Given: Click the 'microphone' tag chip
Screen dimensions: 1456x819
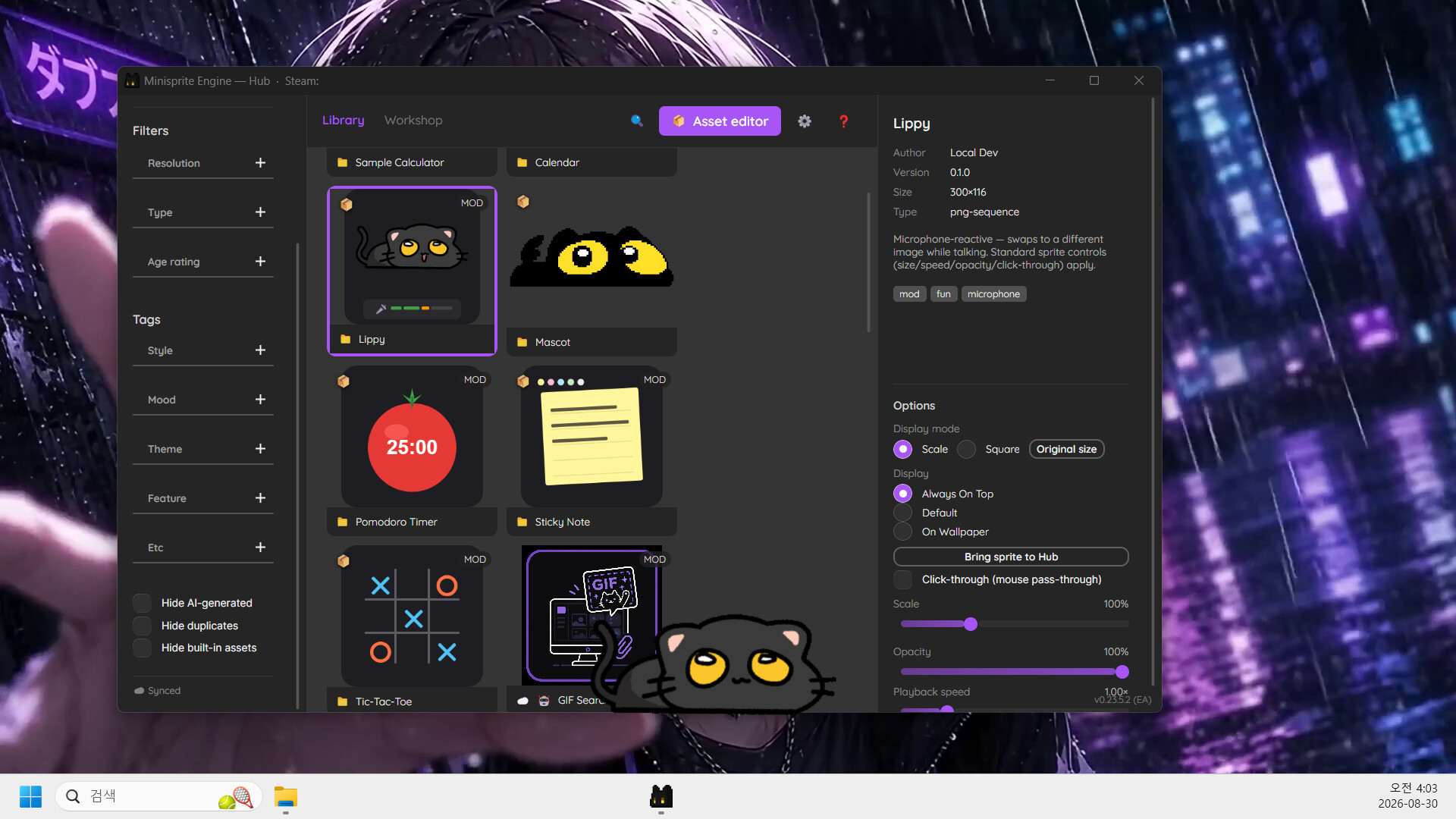Looking at the screenshot, I should coord(993,294).
